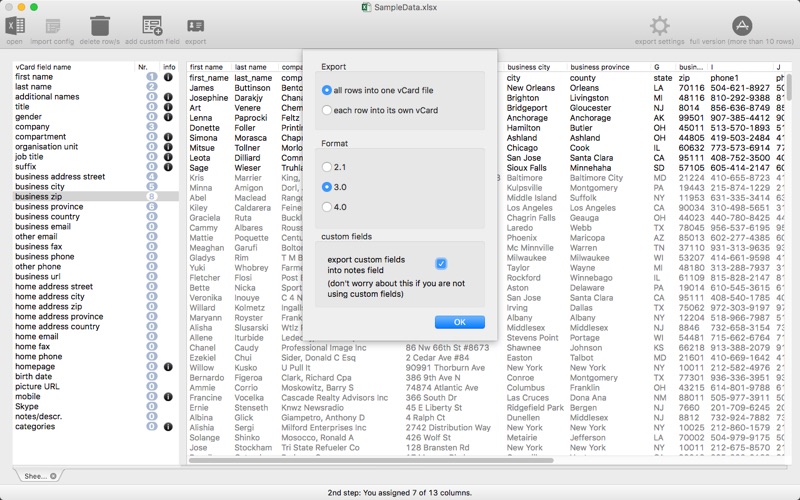Select 'all rows into one vCard file'
The height and width of the screenshot is (500, 800).
pyautogui.click(x=327, y=90)
